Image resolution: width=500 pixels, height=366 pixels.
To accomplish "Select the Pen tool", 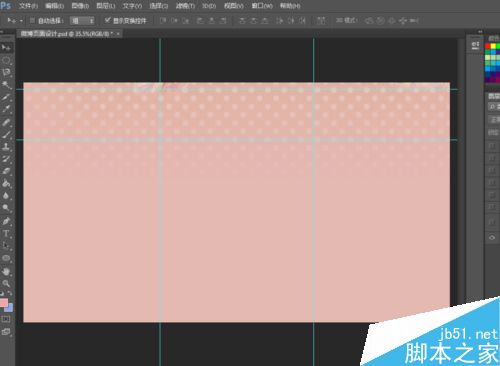I will coord(6,221).
